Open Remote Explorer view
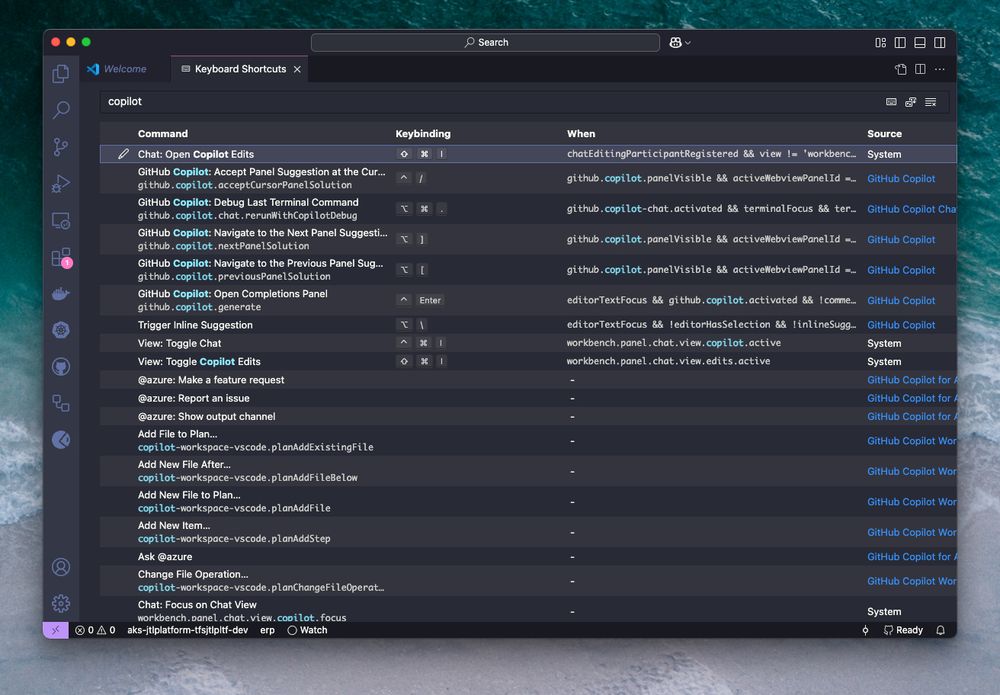Screen dimensions: 1000x695 (61, 221)
